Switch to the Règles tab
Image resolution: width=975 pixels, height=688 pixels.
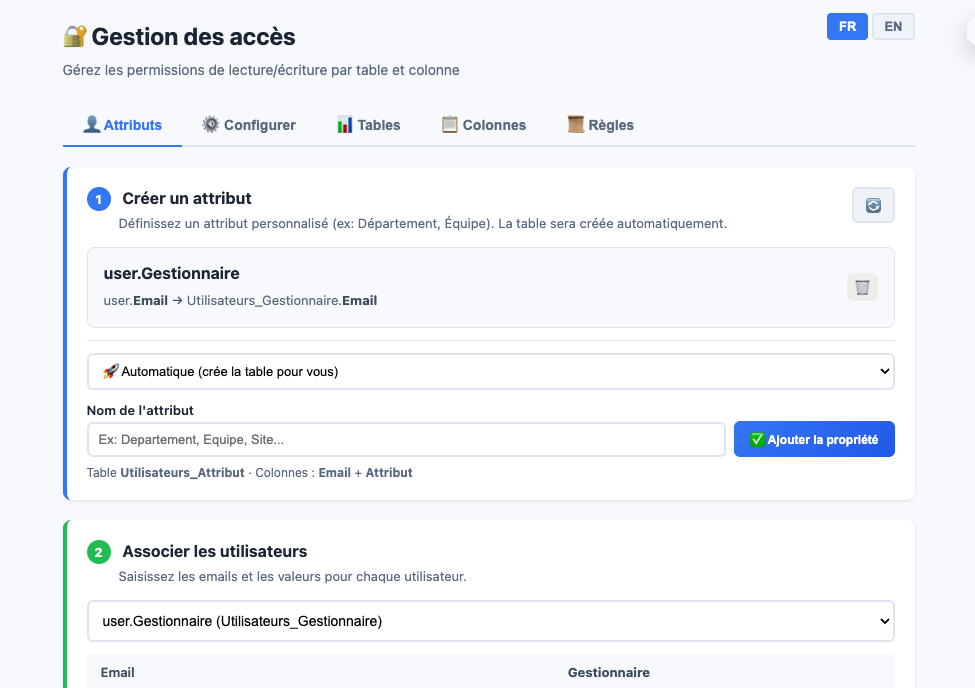click(600, 124)
